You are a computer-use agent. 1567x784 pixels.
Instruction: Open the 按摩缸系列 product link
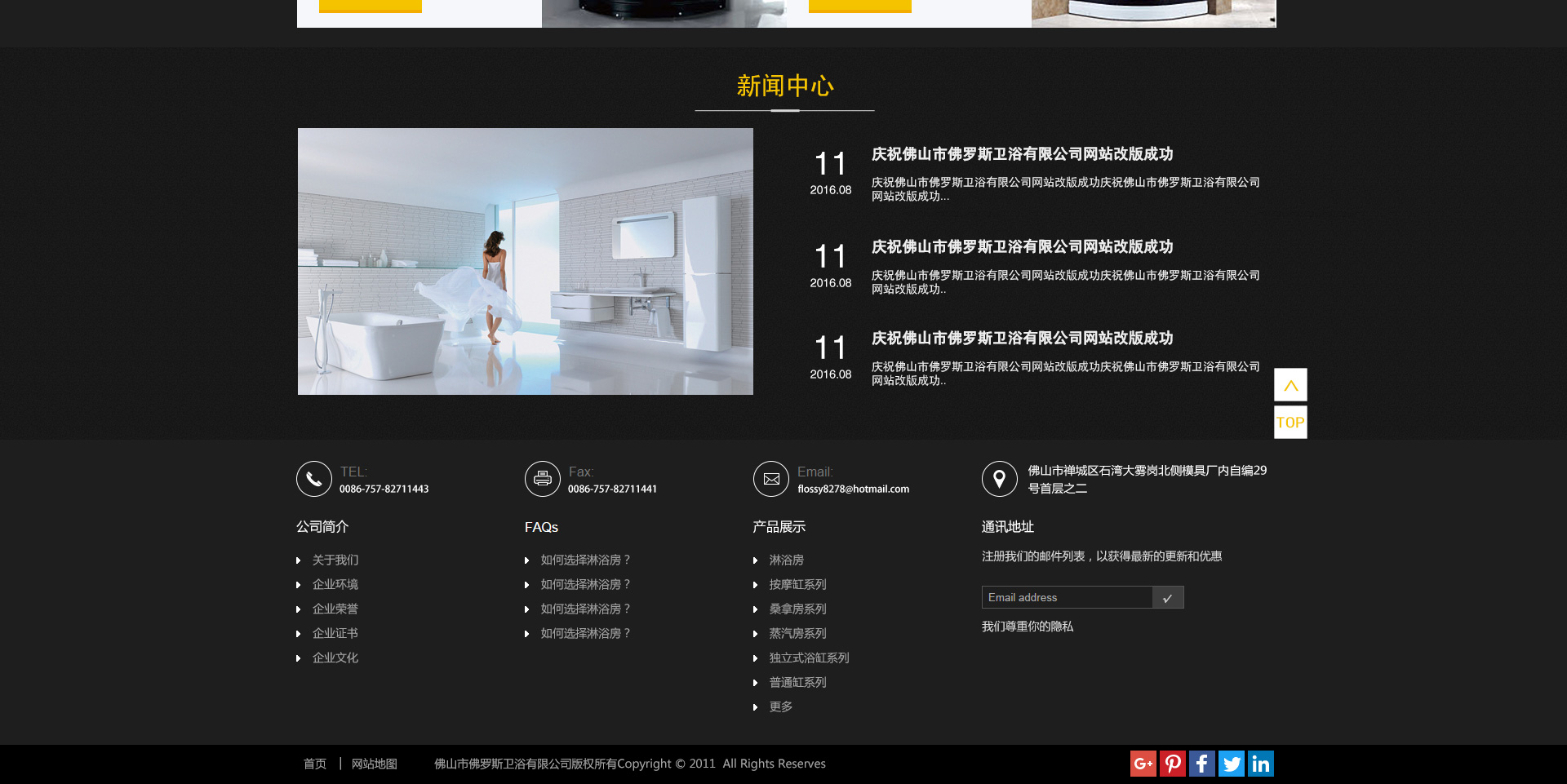coord(797,585)
